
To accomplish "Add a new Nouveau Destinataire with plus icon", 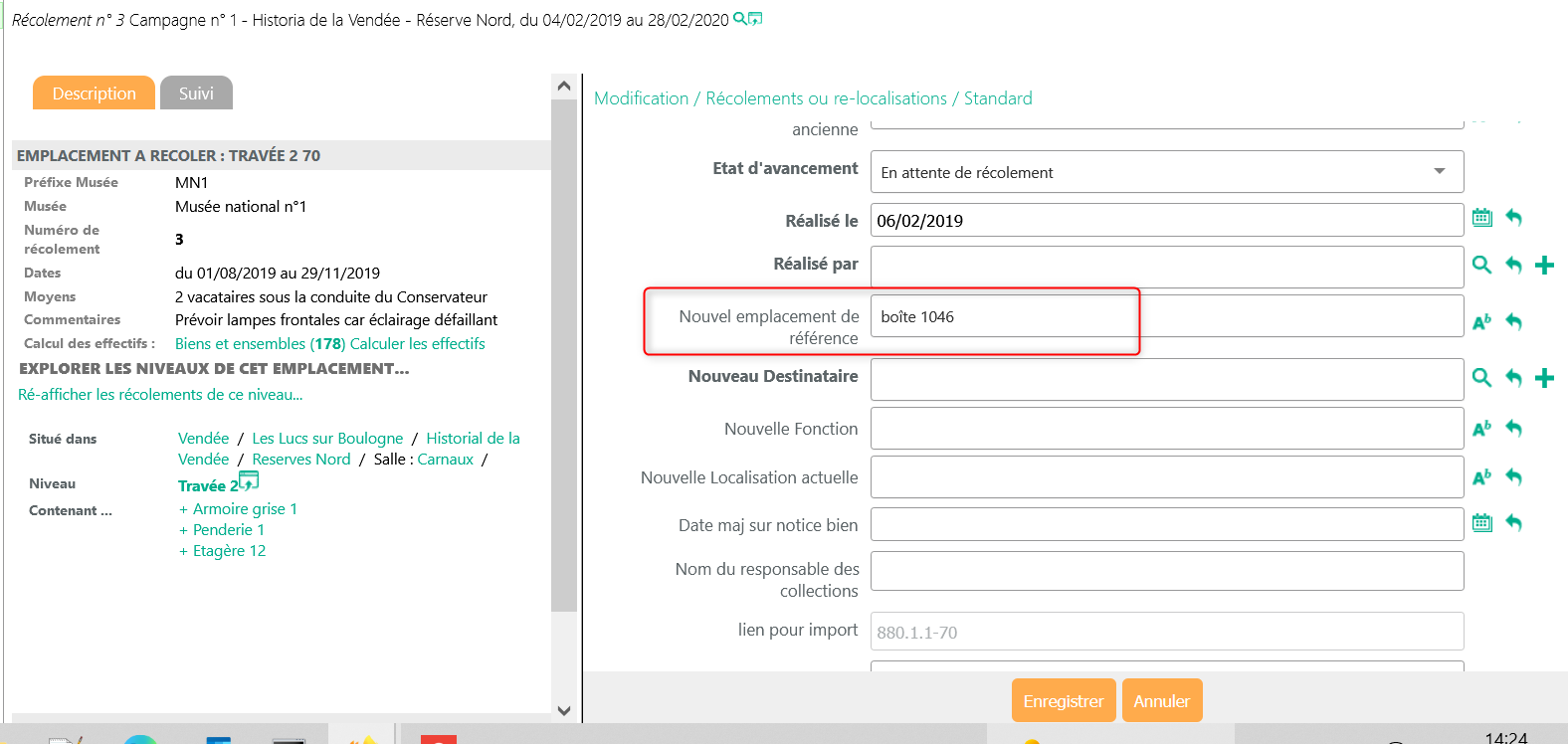I will coord(1544,378).
